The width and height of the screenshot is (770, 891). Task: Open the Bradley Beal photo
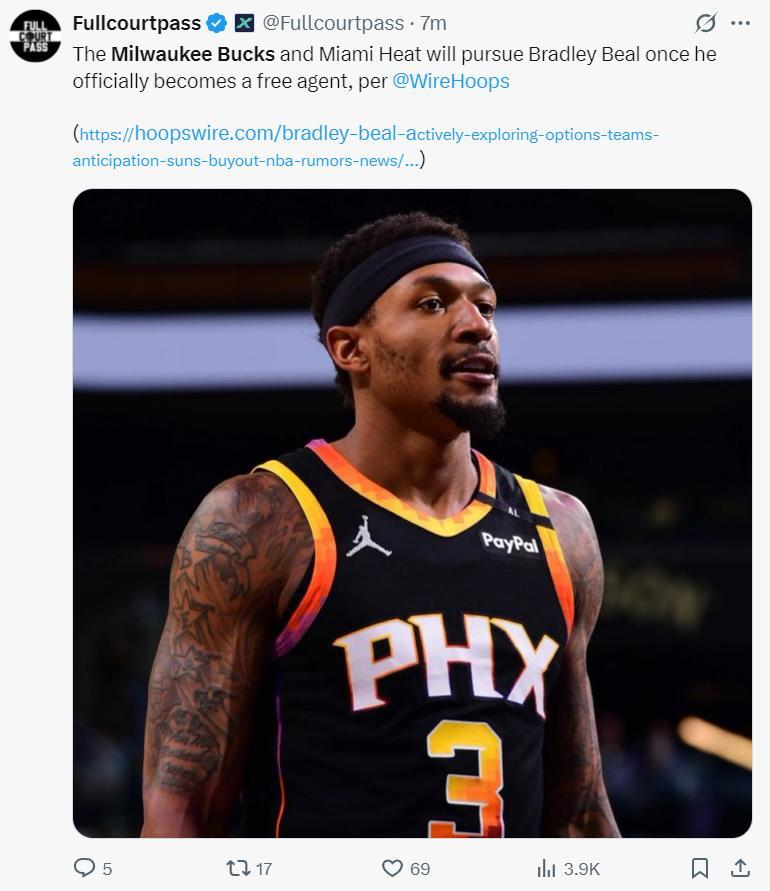click(412, 513)
